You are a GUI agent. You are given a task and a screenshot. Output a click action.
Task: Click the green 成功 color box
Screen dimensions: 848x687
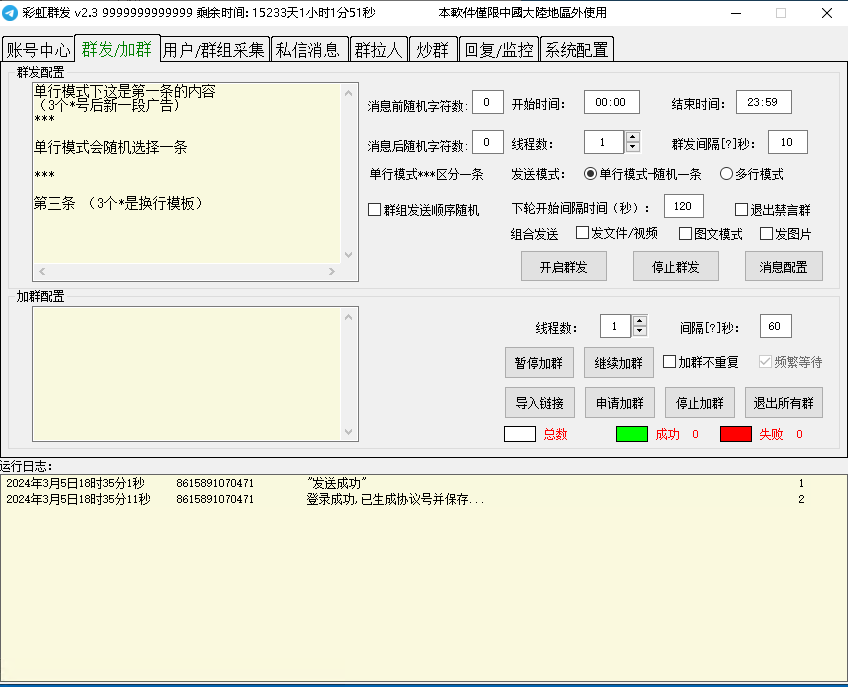631,434
